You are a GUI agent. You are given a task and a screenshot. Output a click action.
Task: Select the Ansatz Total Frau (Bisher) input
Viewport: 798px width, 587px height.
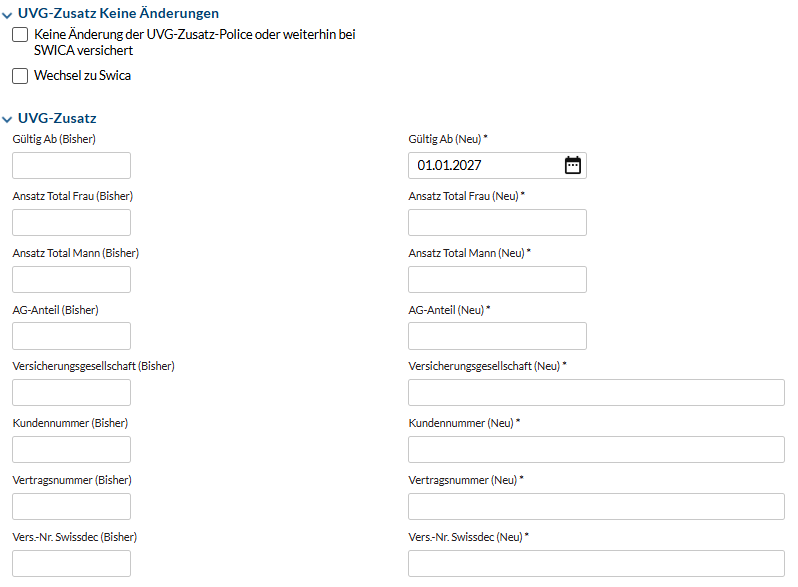(71, 222)
